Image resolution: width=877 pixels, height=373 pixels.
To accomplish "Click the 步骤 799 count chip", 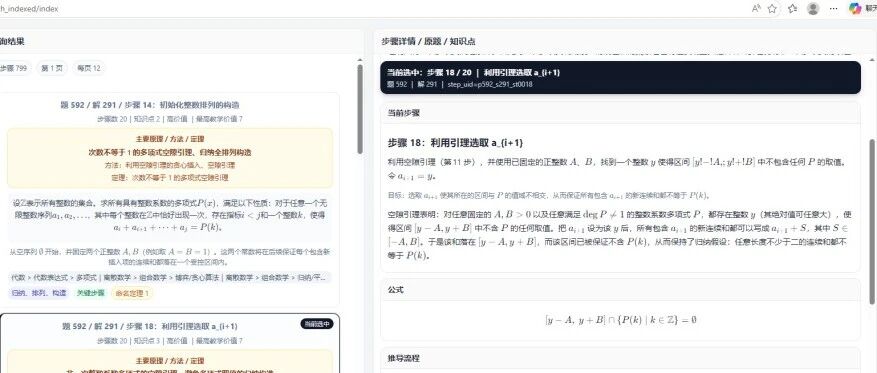I will [x=15, y=68].
